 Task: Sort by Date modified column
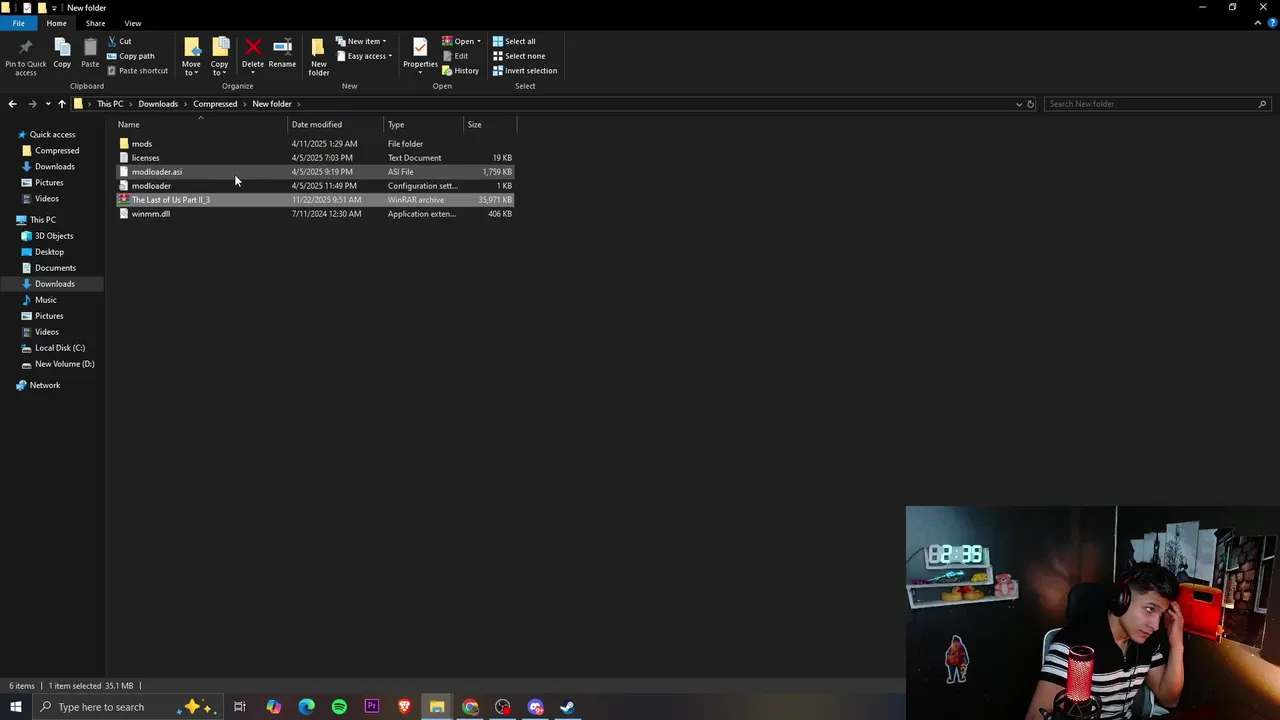click(336, 125)
